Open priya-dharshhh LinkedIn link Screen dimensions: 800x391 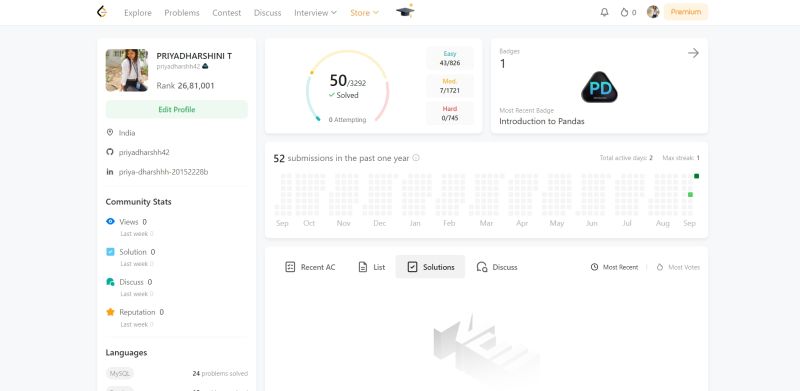163,172
